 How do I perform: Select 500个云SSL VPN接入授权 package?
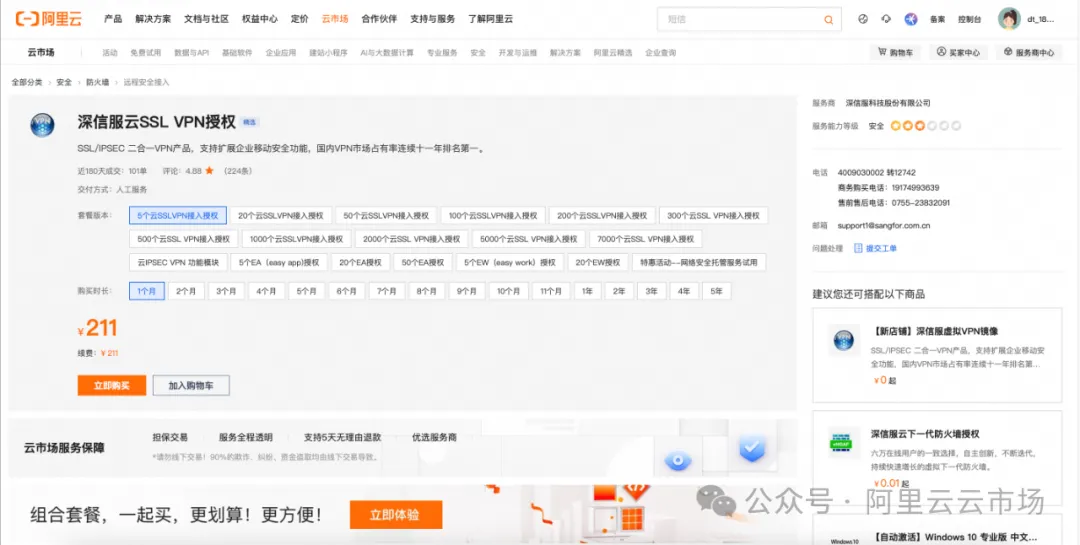click(183, 239)
